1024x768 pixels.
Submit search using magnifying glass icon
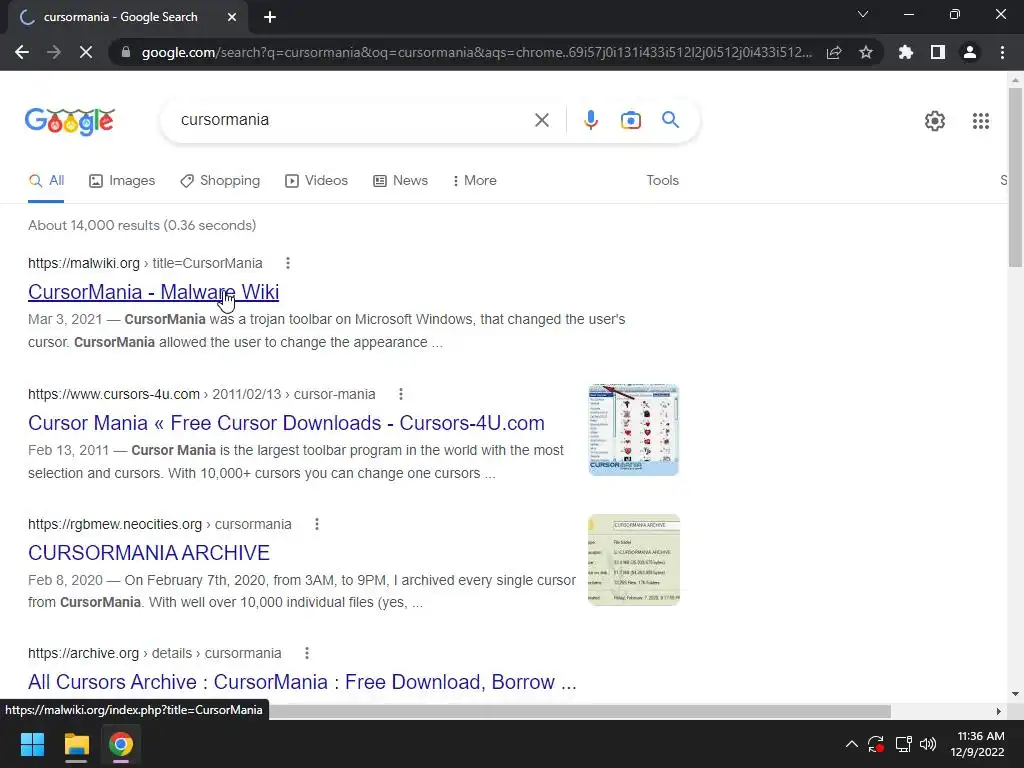click(x=670, y=120)
